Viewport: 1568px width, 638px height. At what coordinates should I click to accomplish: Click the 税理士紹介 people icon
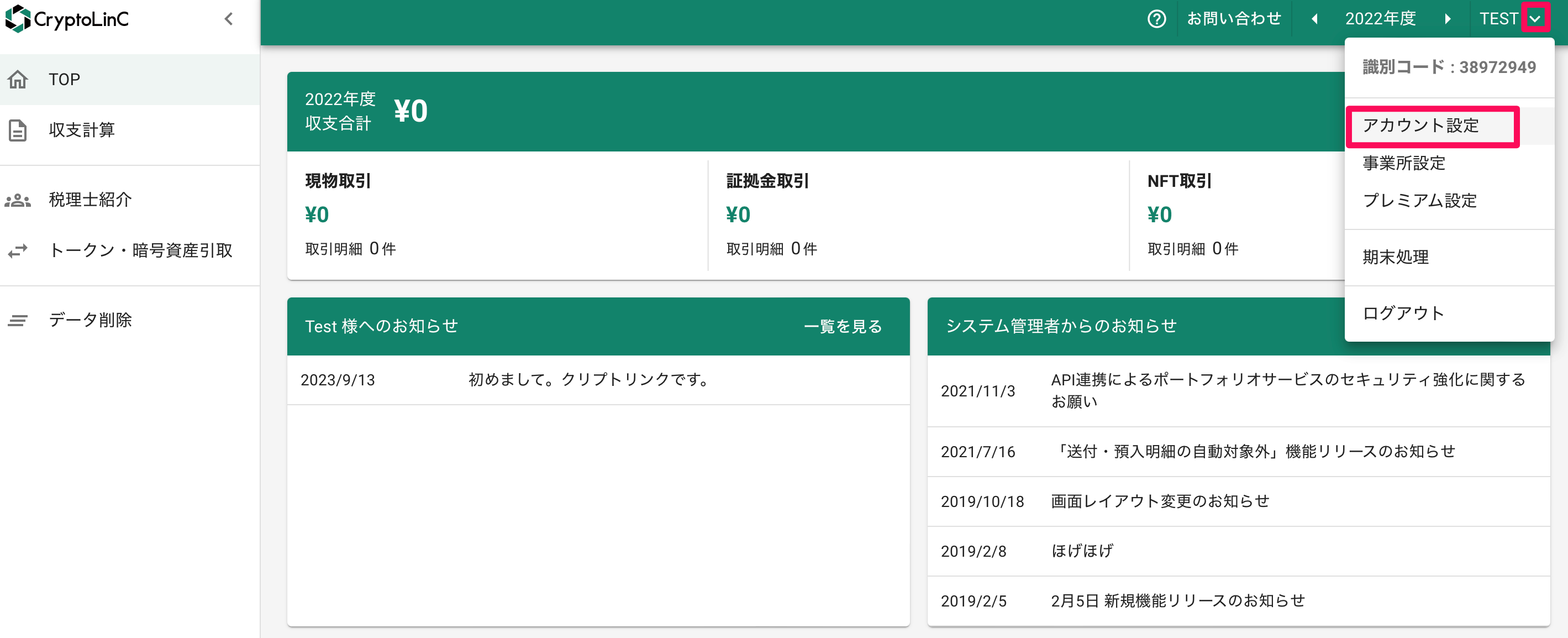[x=18, y=200]
